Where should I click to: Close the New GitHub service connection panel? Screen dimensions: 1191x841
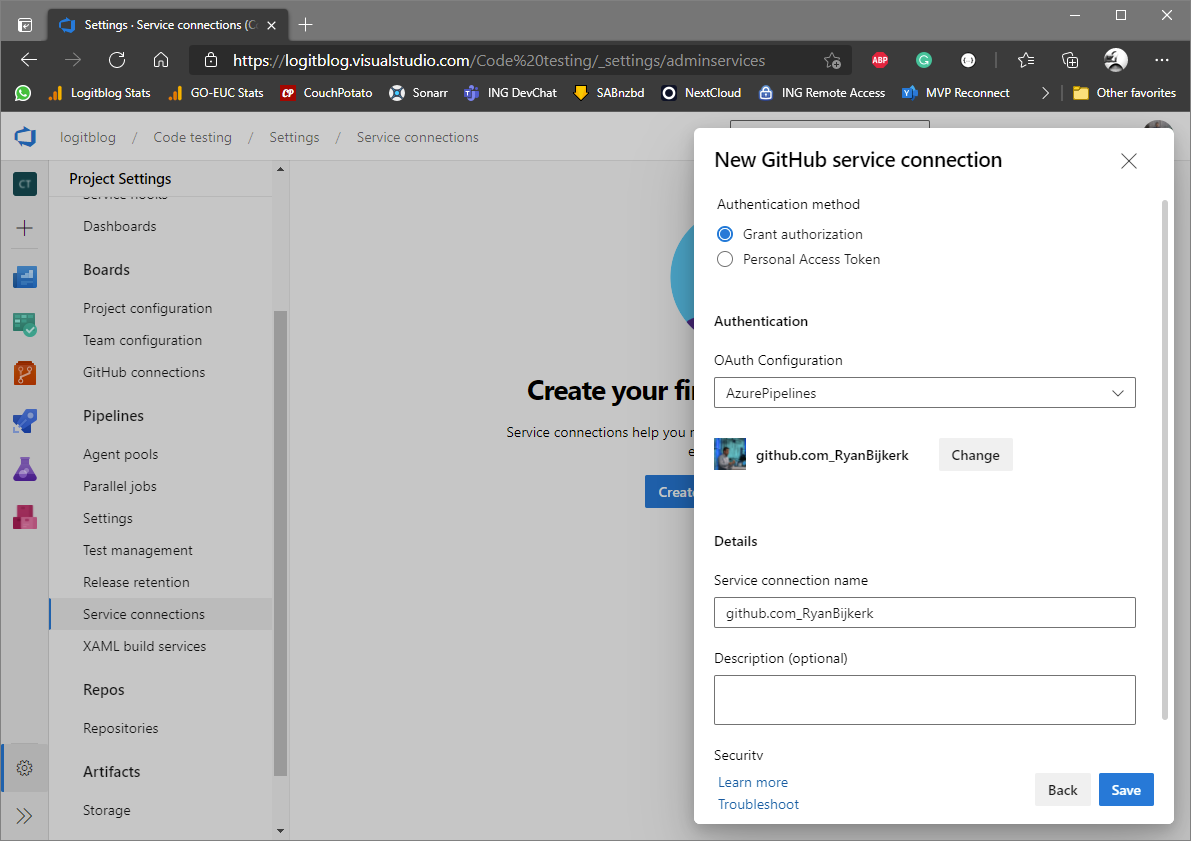1129,161
